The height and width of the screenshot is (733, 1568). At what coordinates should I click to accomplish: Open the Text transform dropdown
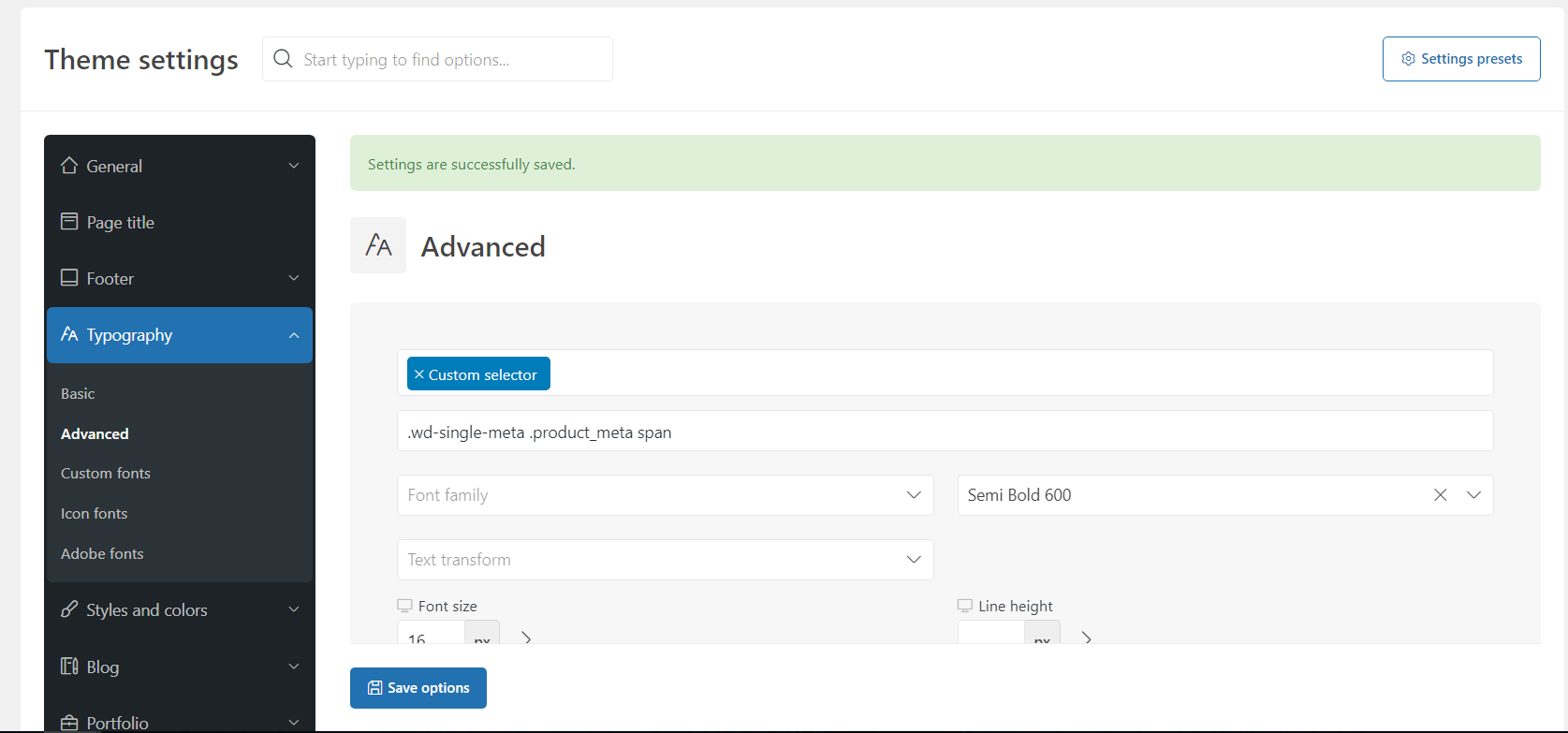click(x=665, y=560)
